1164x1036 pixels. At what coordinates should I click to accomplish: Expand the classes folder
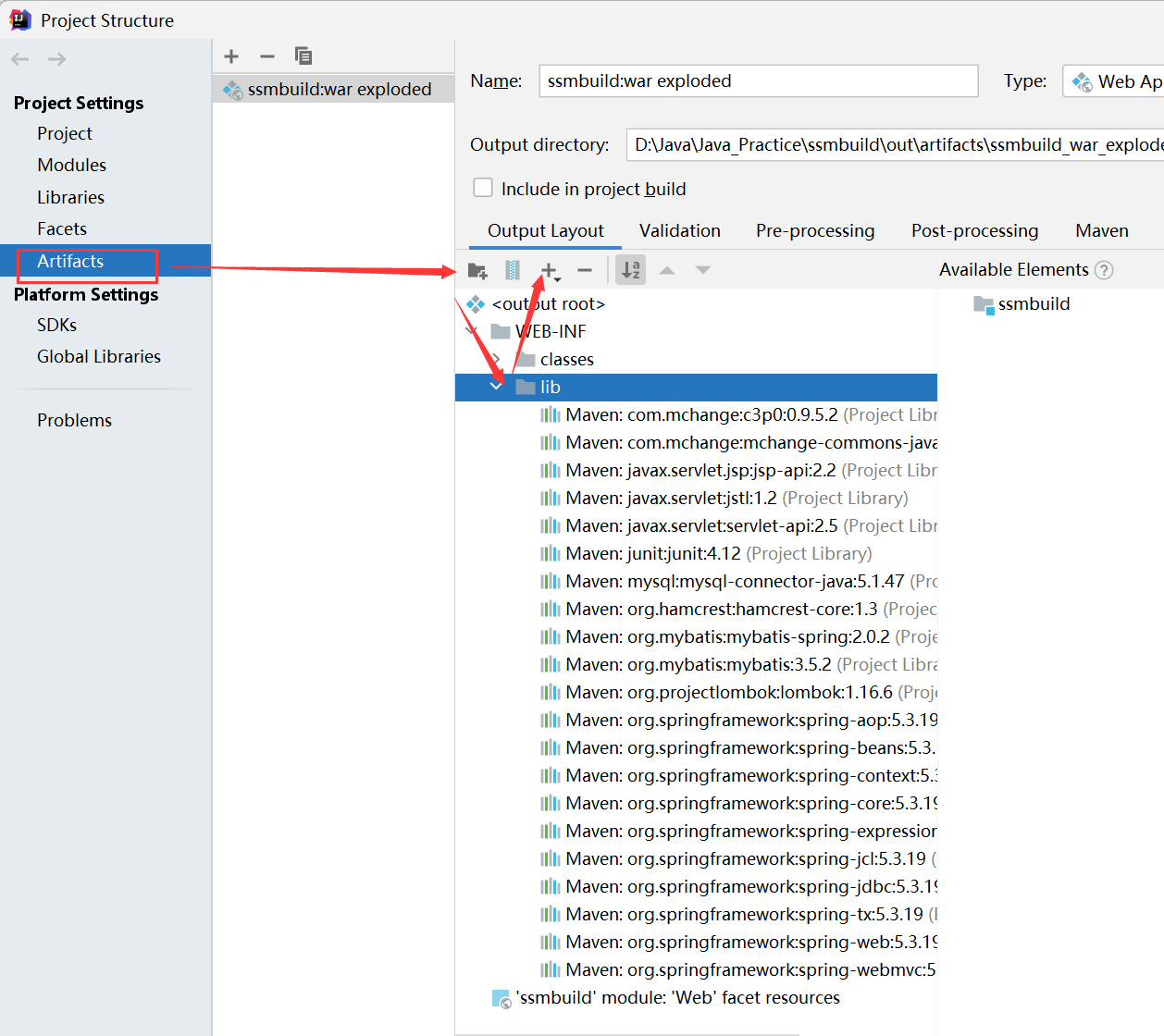coord(497,359)
